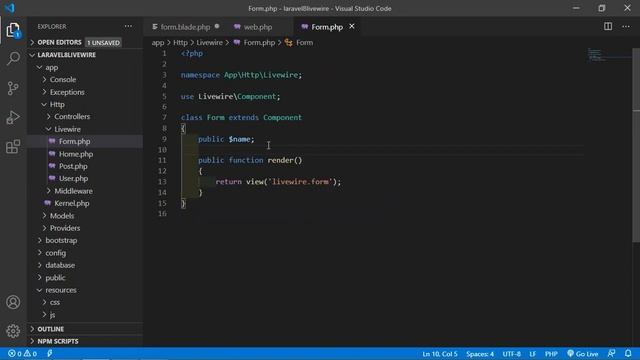Expand the Middleware folder
640x360 pixels.
[x=73, y=191]
